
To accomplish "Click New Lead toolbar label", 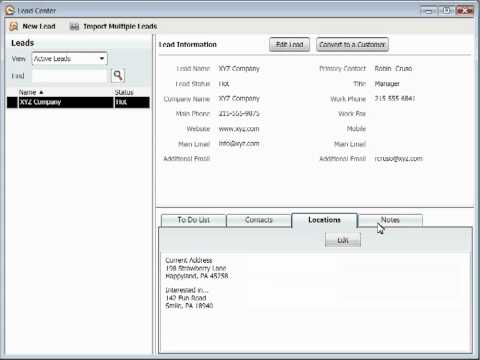I will tap(39, 26).
